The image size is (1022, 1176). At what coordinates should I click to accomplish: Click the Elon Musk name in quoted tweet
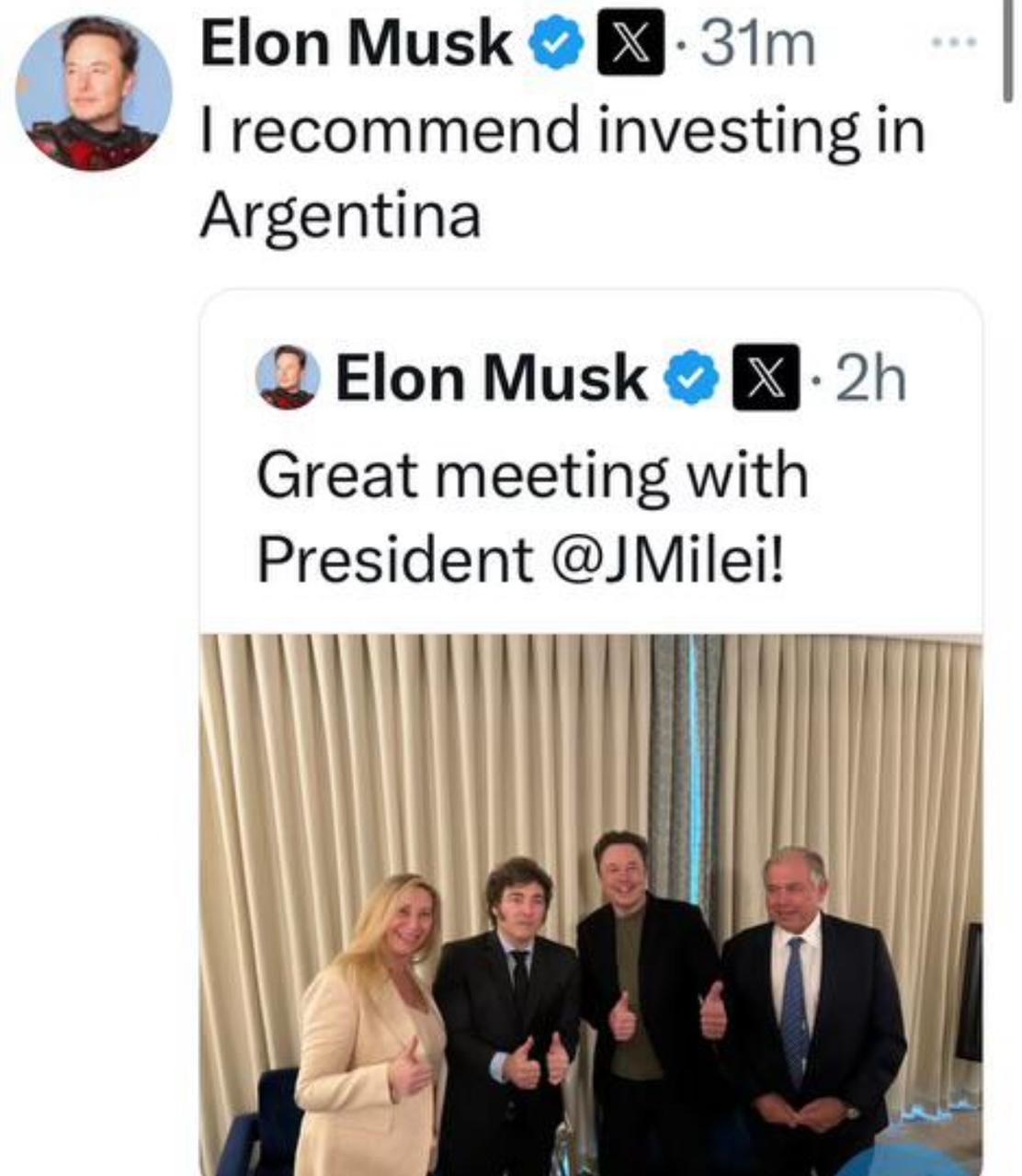point(491,378)
